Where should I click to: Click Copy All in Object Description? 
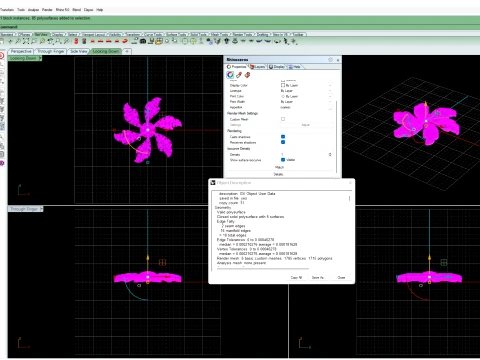(296, 277)
